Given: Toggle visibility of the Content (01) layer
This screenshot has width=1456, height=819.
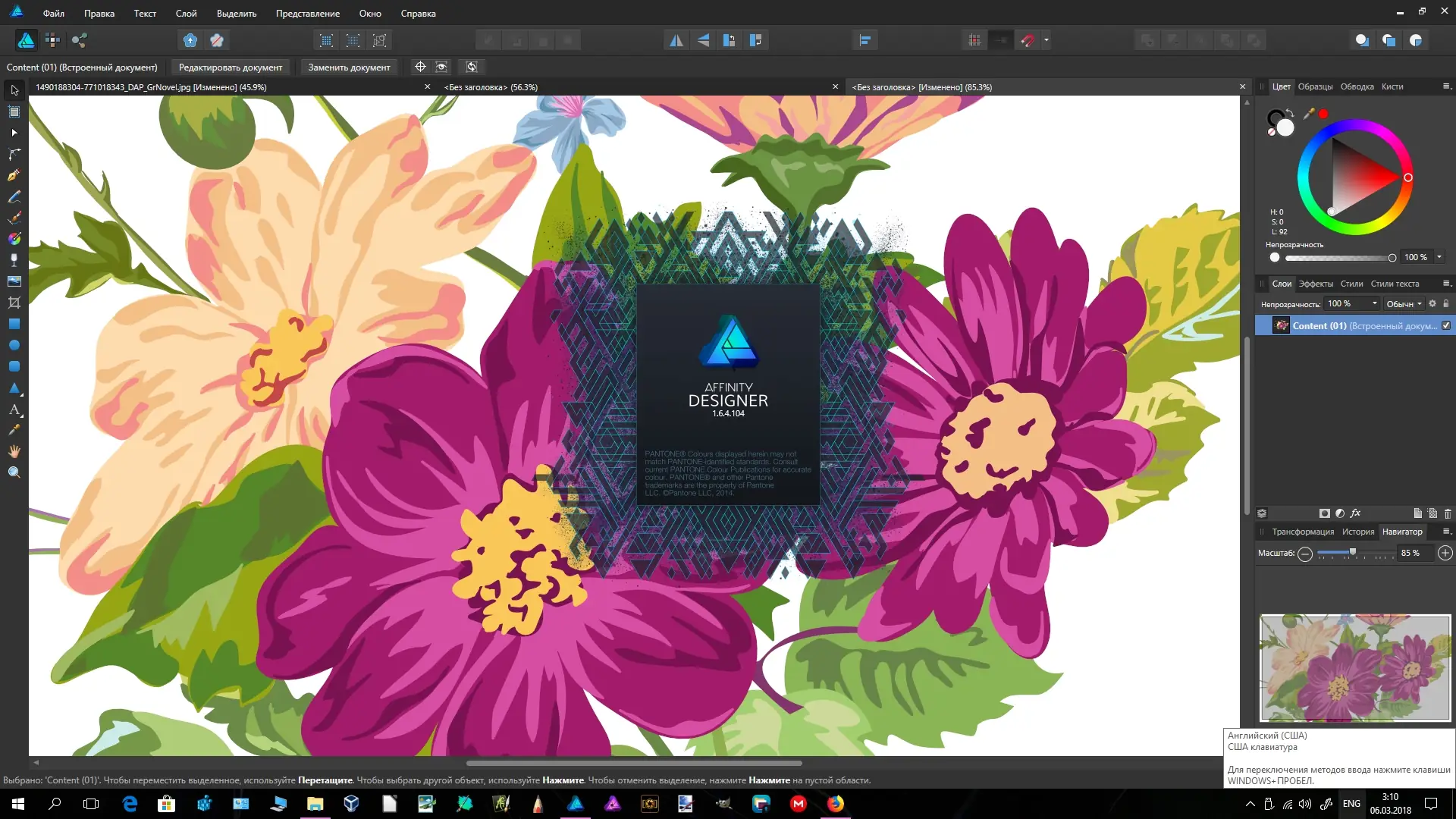Looking at the screenshot, I should (x=1446, y=325).
